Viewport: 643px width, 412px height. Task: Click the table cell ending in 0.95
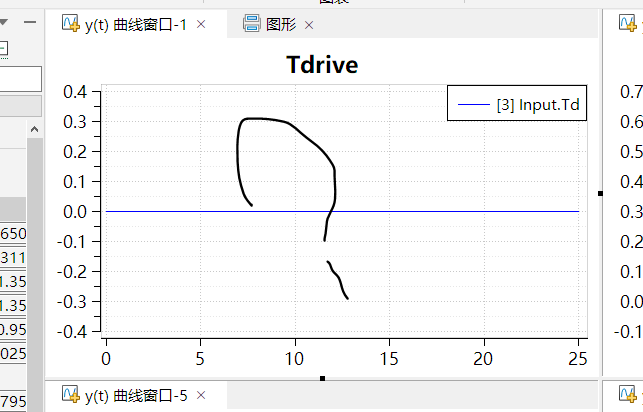coord(13,330)
